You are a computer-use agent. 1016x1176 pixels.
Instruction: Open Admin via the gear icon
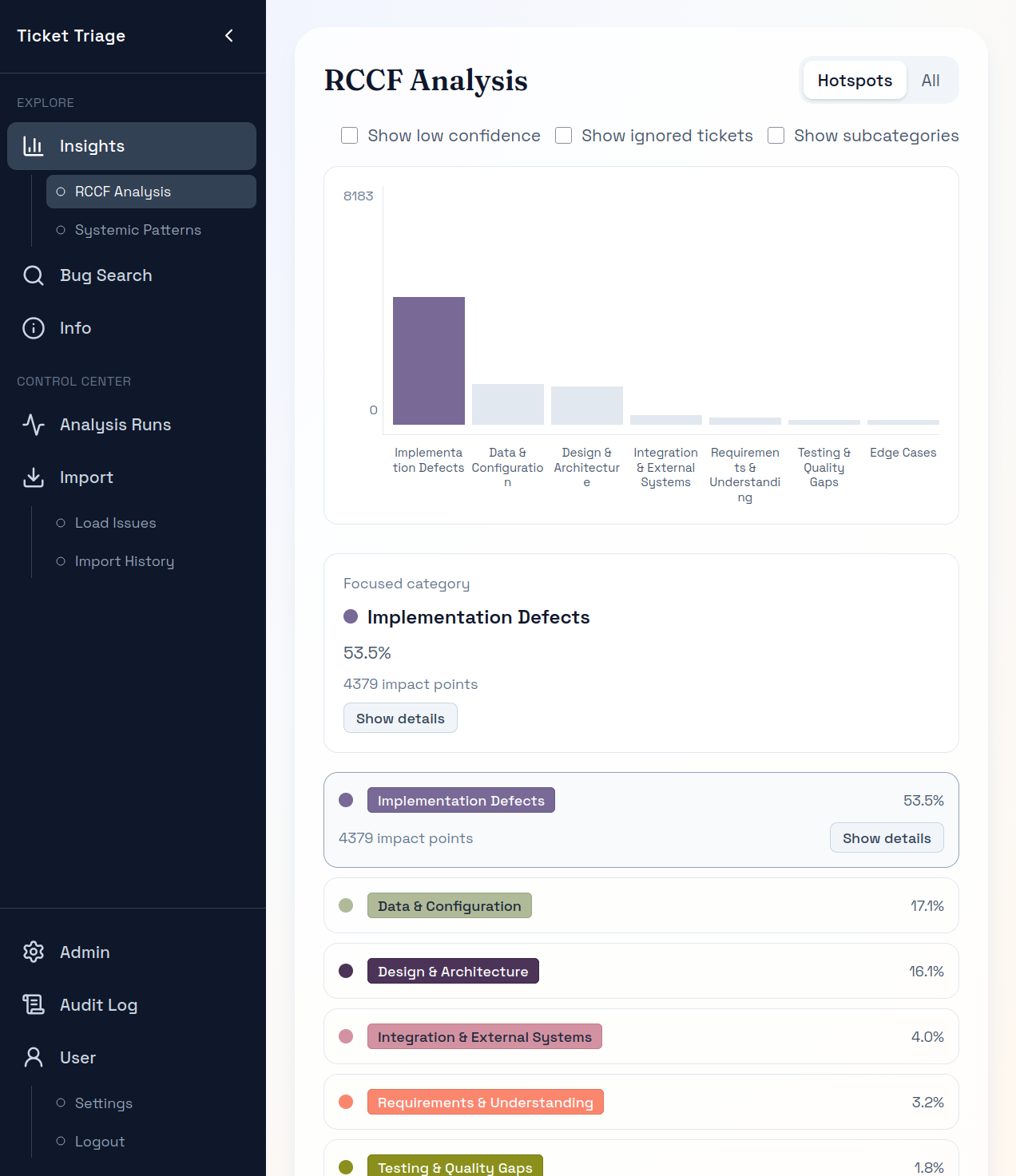point(33,952)
